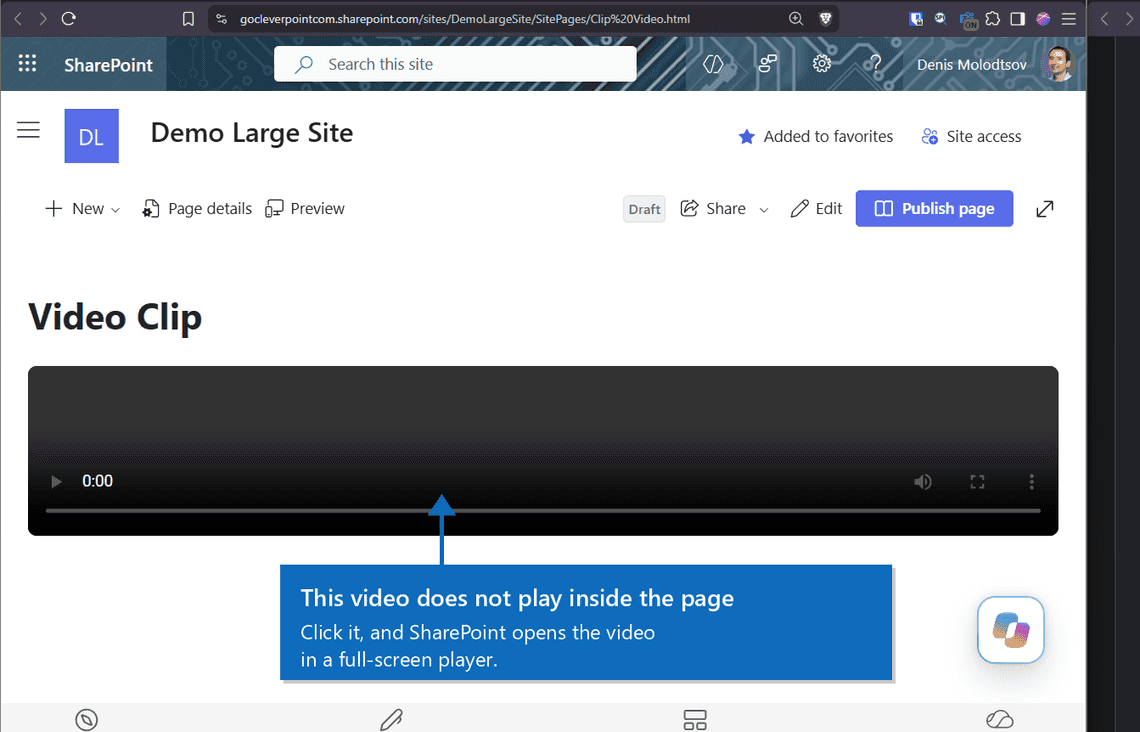This screenshot has height=732, width=1140.
Task: Expand the New dropdown
Action: pos(82,209)
